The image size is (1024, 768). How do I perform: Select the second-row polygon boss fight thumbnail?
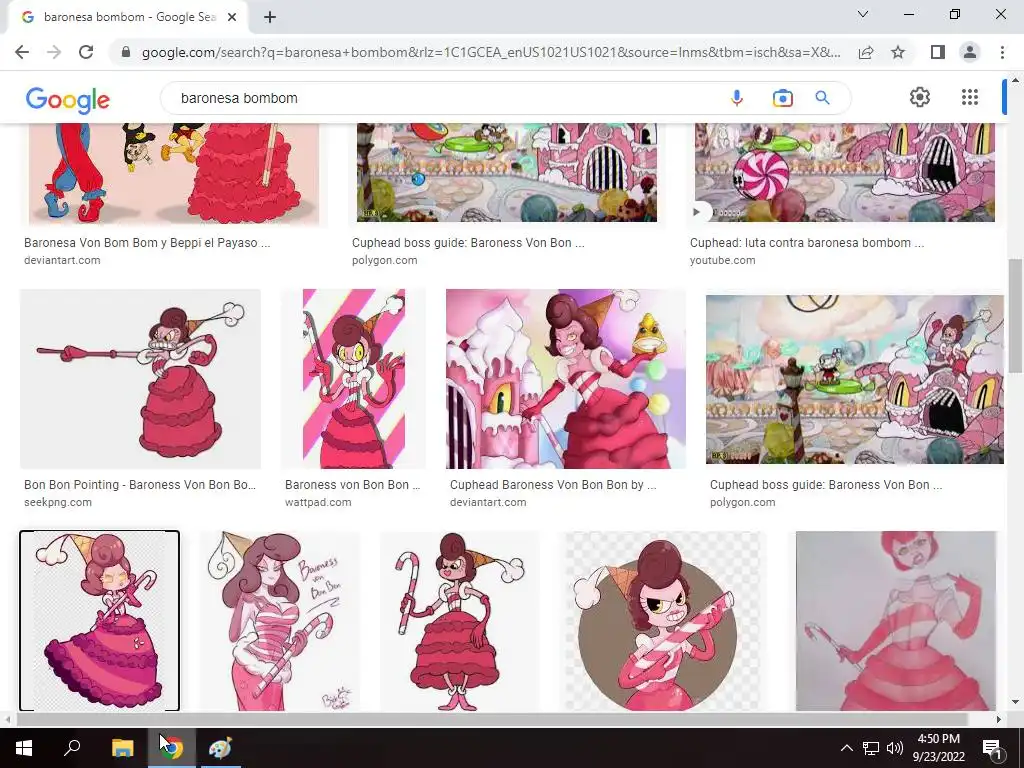[x=855, y=379]
